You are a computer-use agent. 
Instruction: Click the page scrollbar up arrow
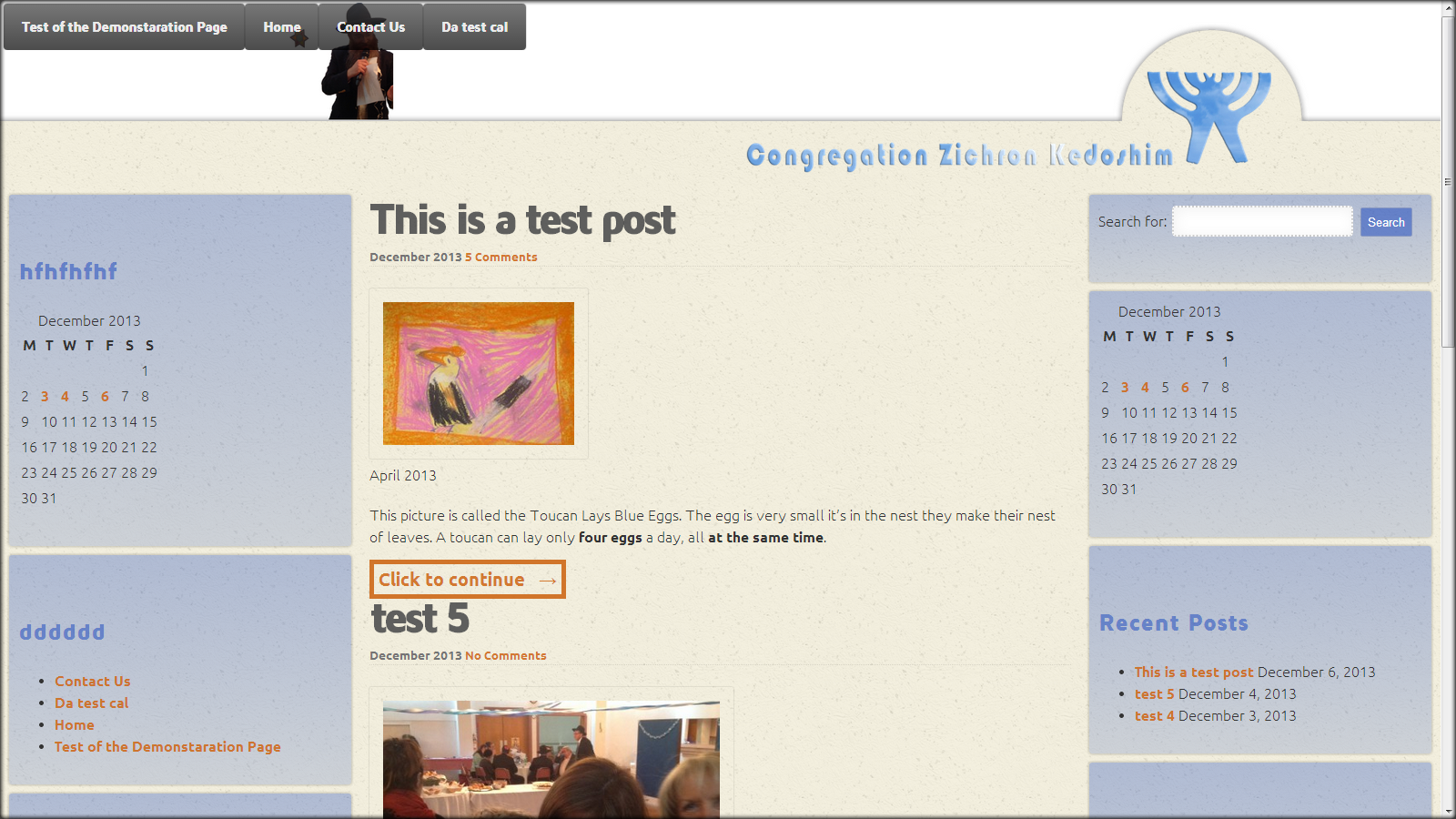coord(1448,9)
